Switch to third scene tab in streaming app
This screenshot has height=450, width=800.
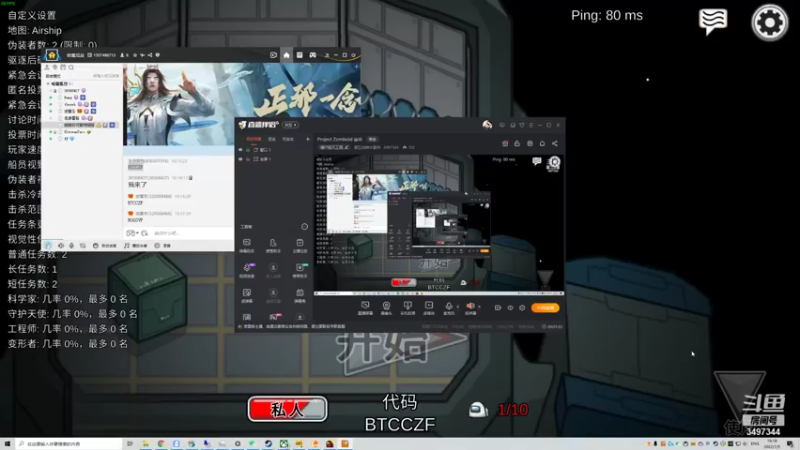(x=288, y=139)
